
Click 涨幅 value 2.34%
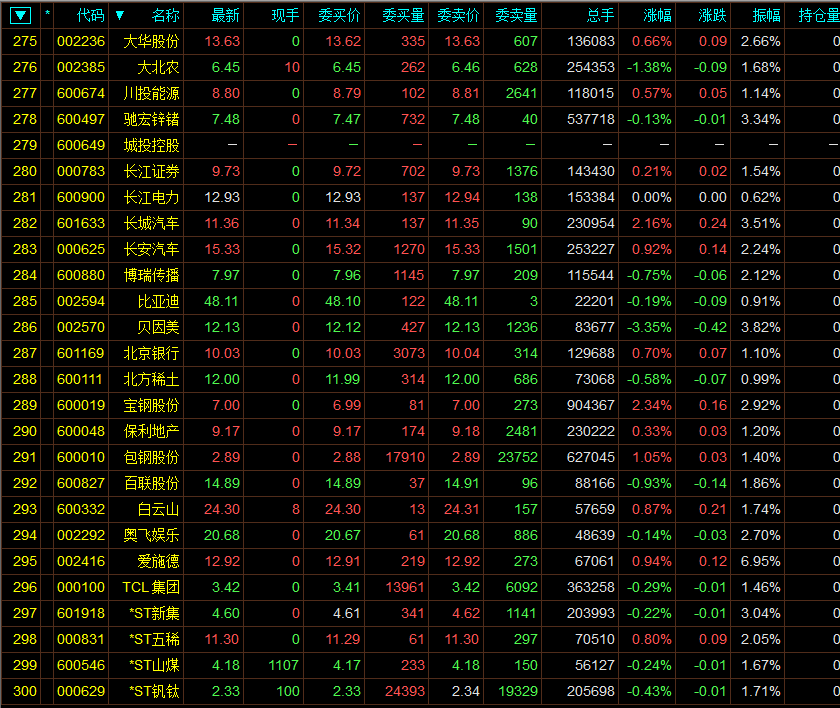coord(652,405)
